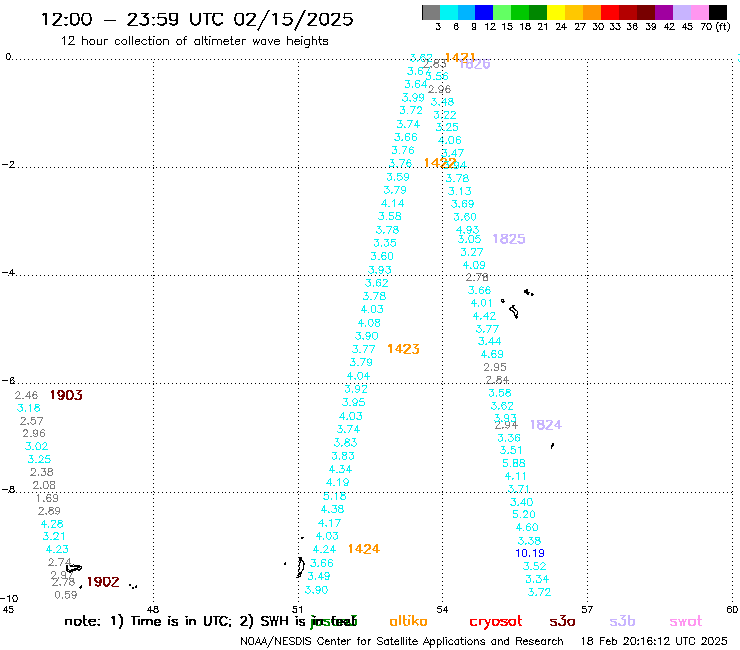This screenshot has height=650, width=740.
Task: Click the 4.38 wave height reading
Action: pos(332,509)
